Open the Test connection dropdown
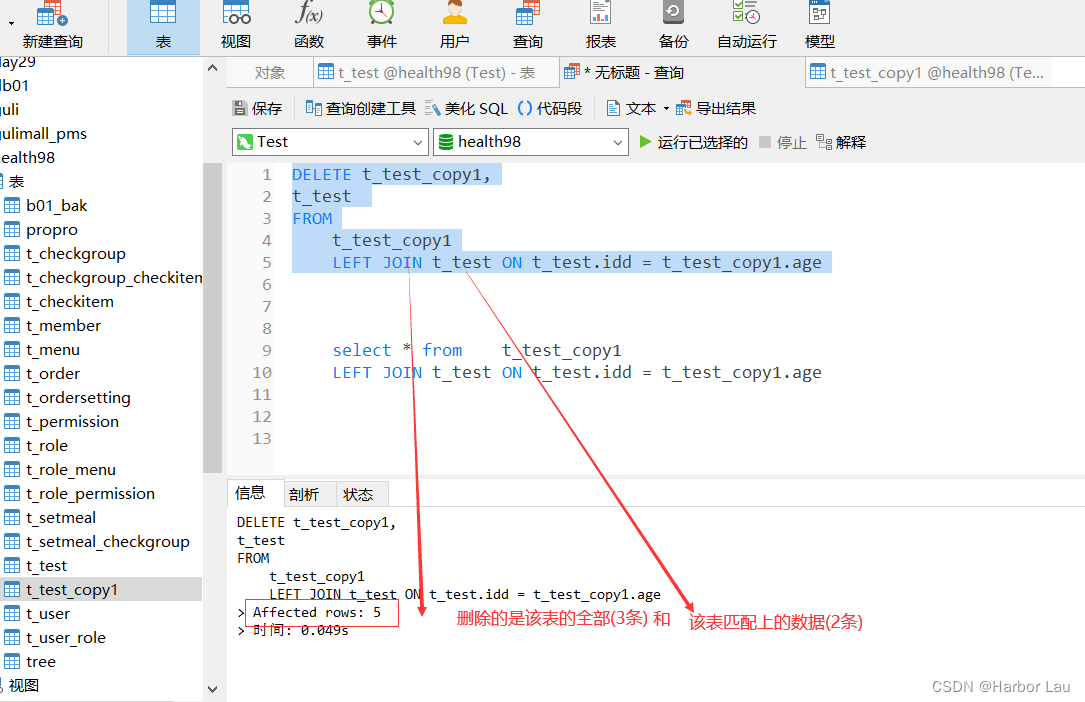The image size is (1085, 702). point(330,142)
